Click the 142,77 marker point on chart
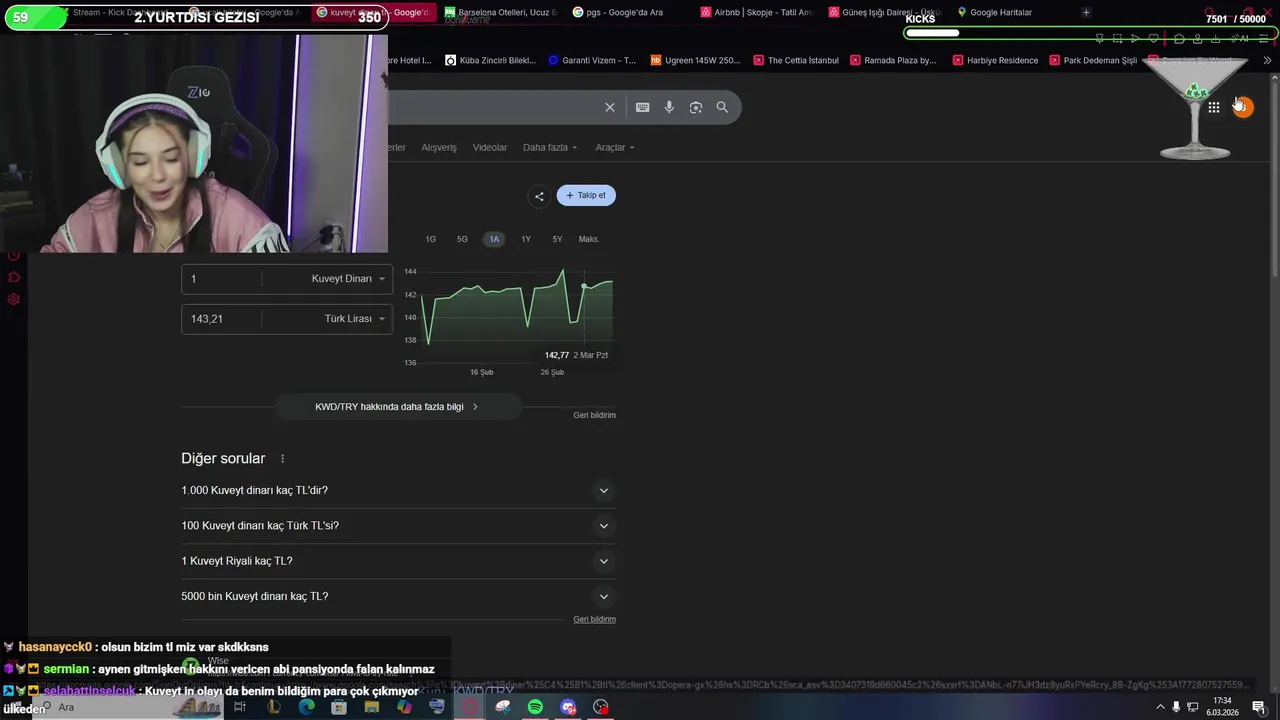 tap(584, 287)
